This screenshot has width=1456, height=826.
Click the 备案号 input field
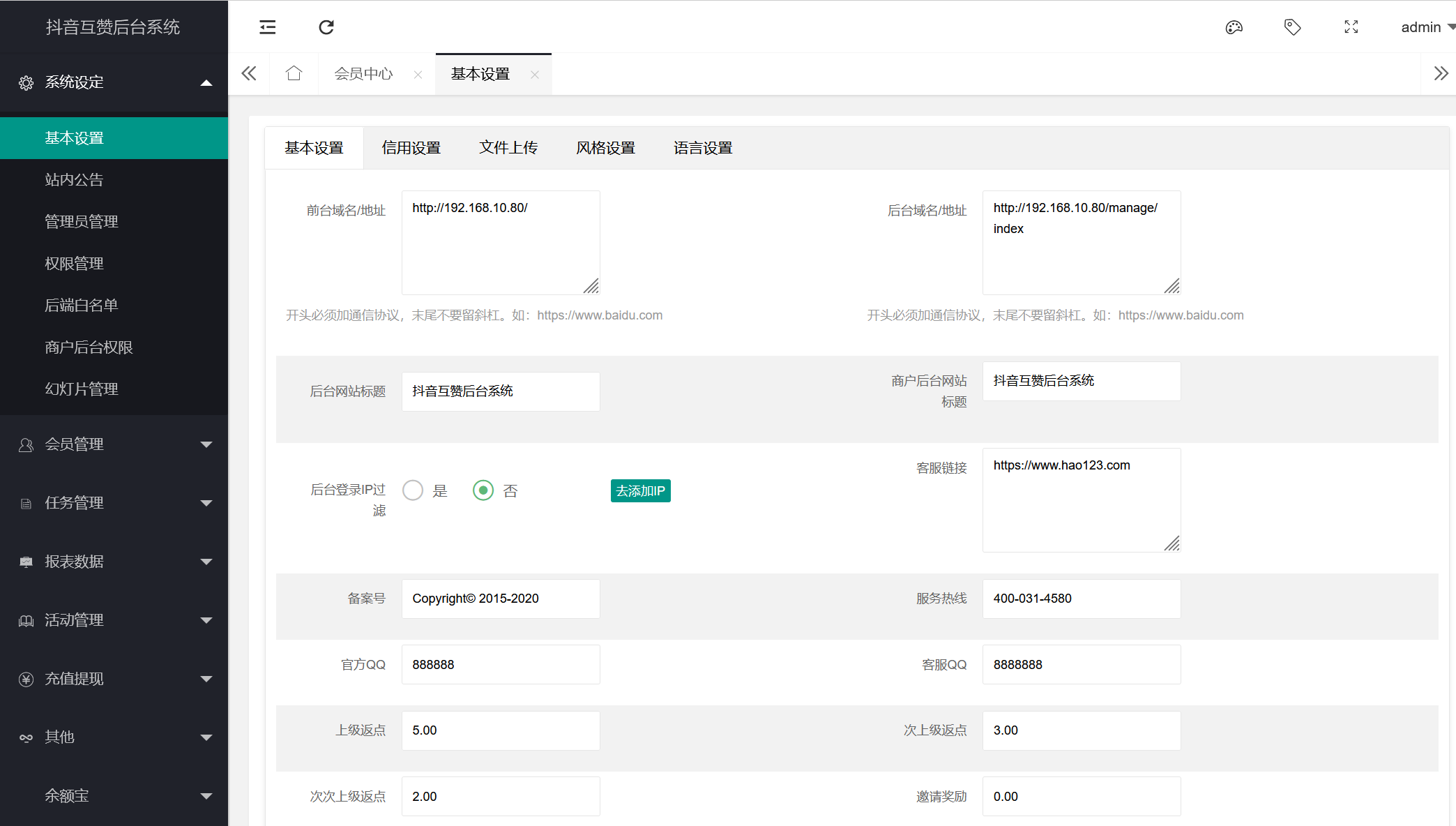point(501,599)
